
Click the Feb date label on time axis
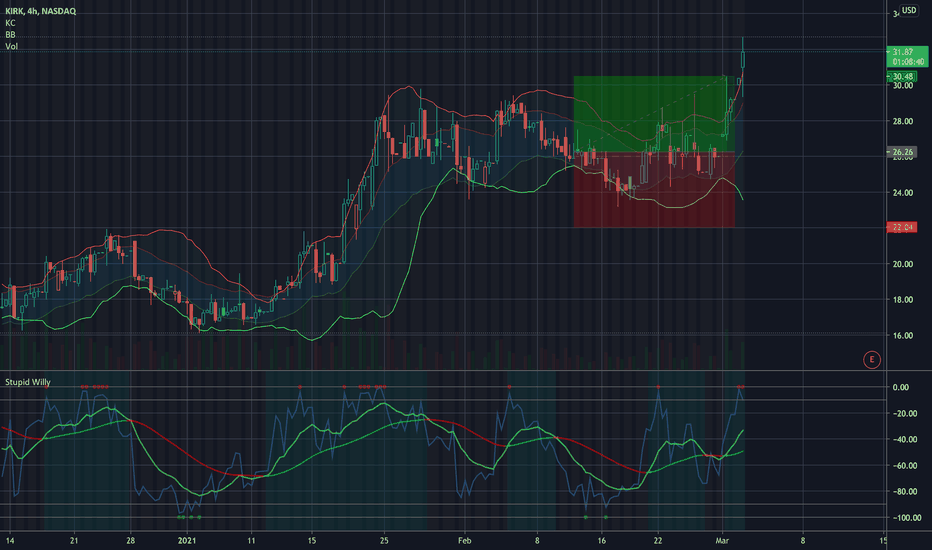[x=464, y=540]
